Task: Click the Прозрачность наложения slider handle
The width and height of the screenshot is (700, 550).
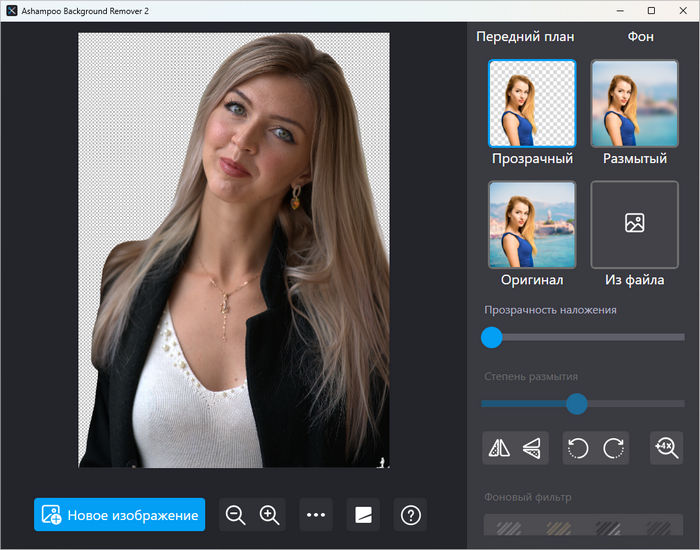Action: point(492,338)
